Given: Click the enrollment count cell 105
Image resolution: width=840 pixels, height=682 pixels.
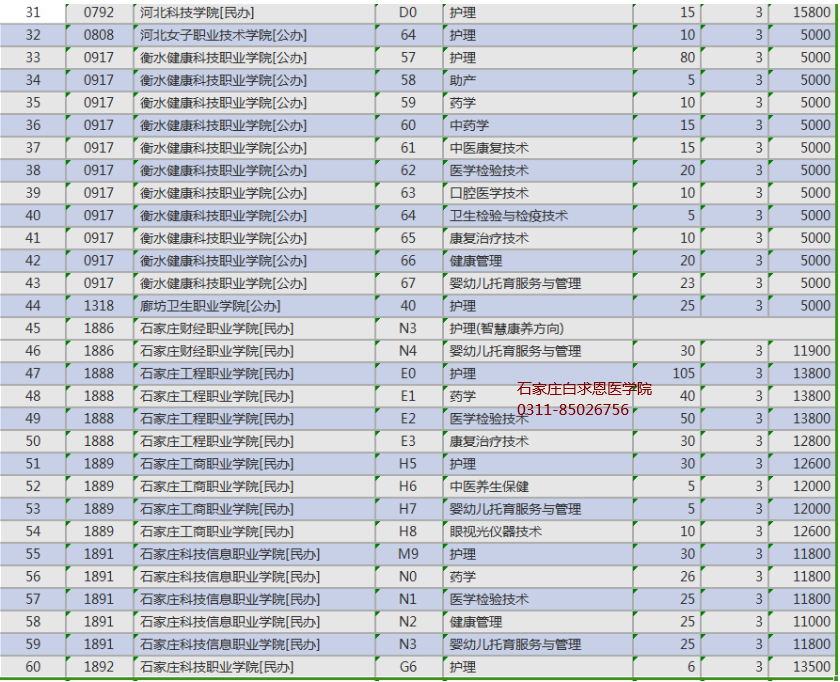Looking at the screenshot, I should coord(666,373).
